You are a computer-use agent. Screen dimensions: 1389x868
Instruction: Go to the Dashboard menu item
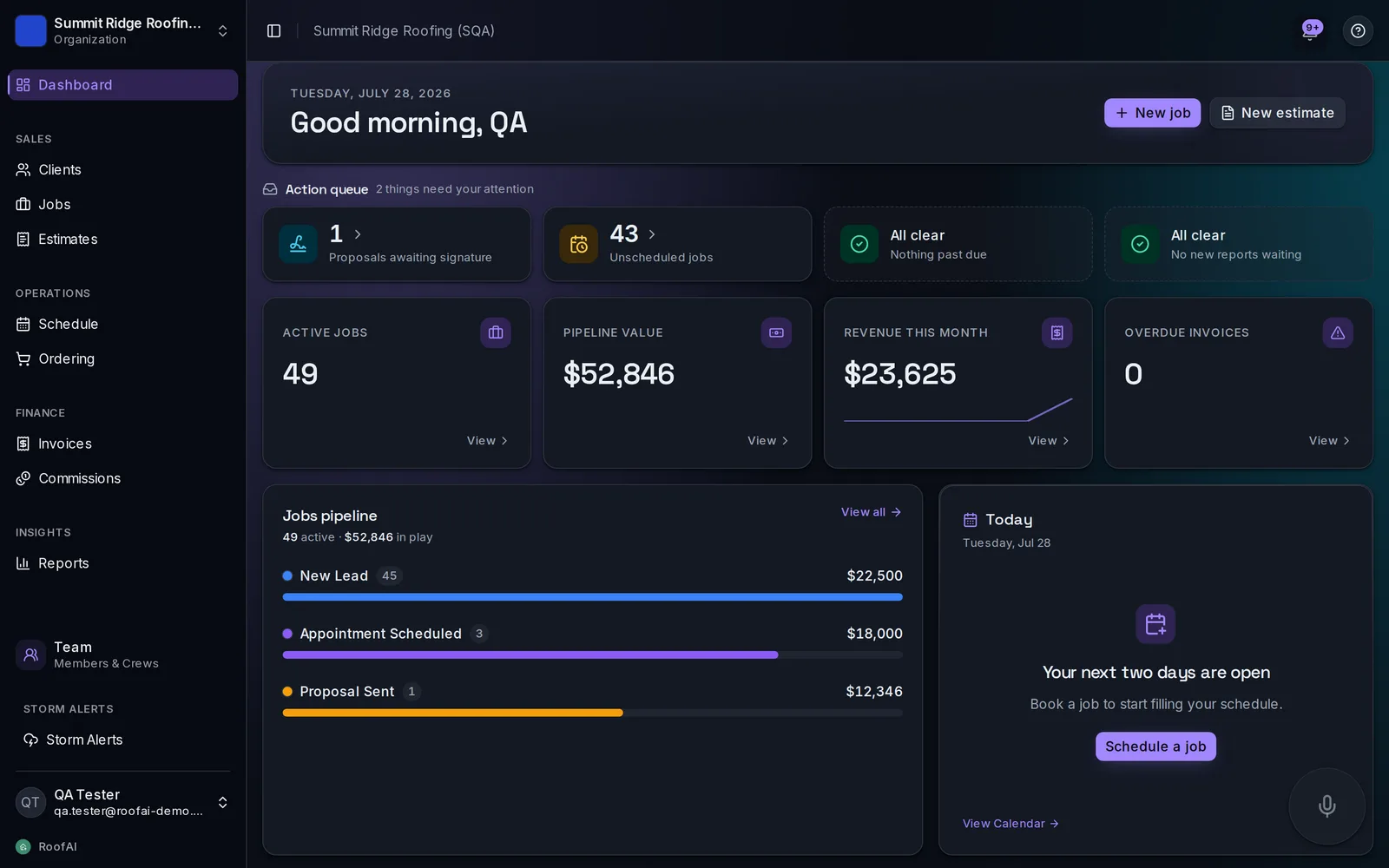(x=122, y=85)
